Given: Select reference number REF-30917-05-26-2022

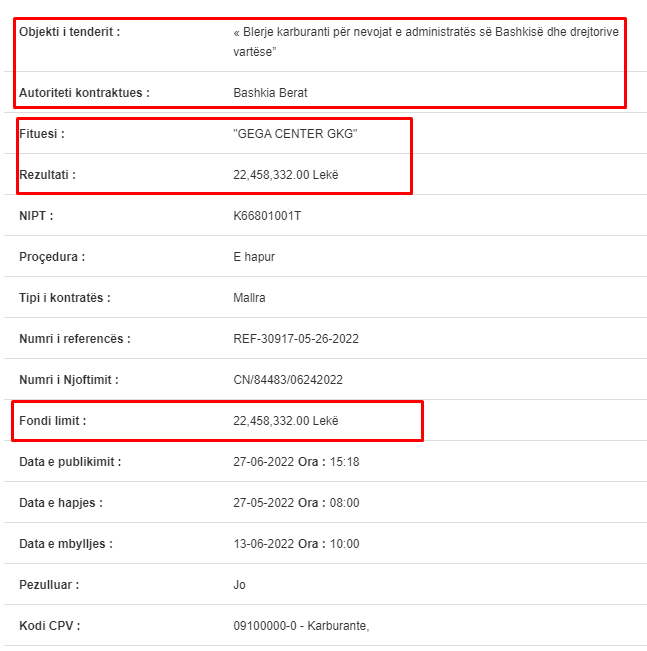Looking at the screenshot, I should pyautogui.click(x=296, y=339).
